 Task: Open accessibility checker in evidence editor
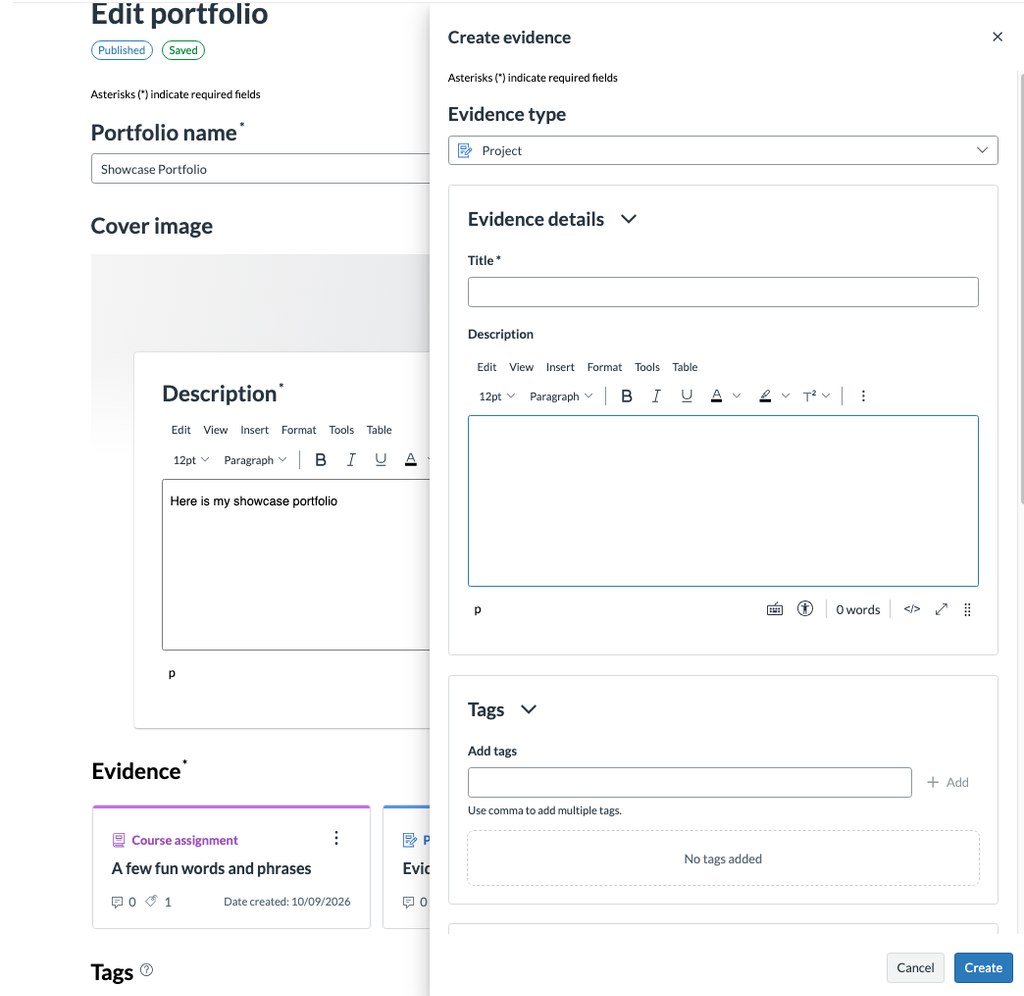pos(805,609)
